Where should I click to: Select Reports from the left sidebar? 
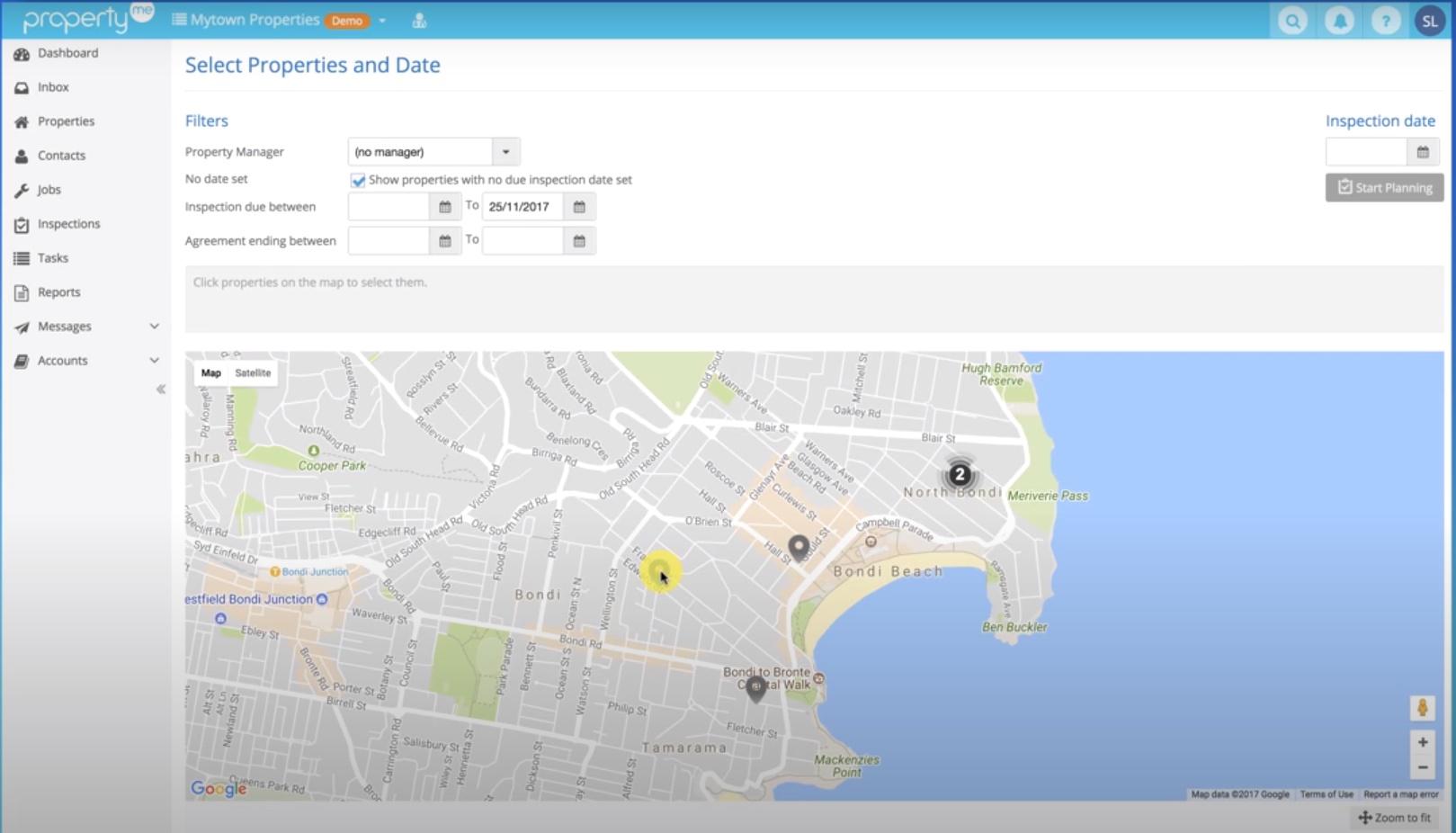tap(58, 291)
